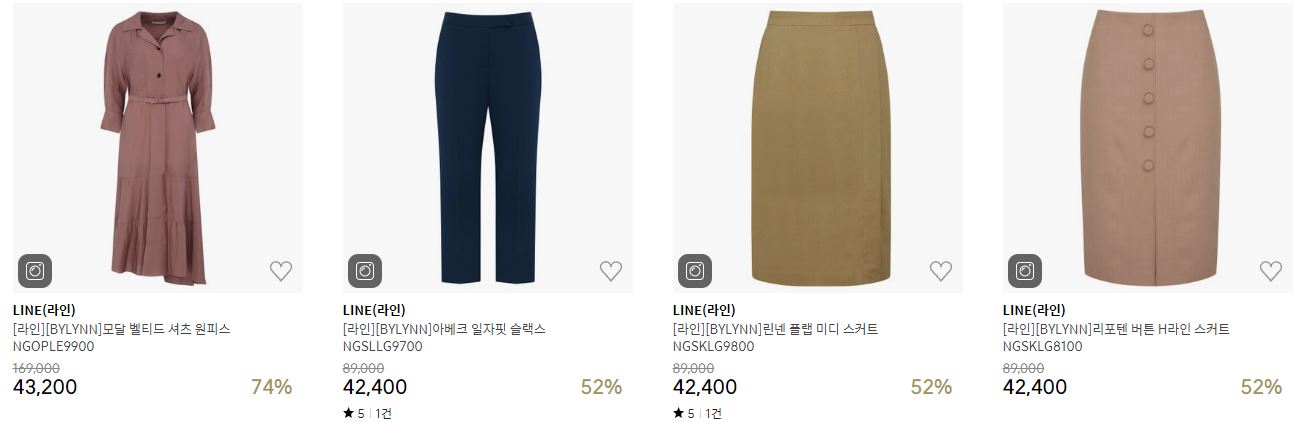Image resolution: width=1300 pixels, height=423 pixels.
Task: Click the Instagram icon on the beige button skirt
Action: (1025, 271)
